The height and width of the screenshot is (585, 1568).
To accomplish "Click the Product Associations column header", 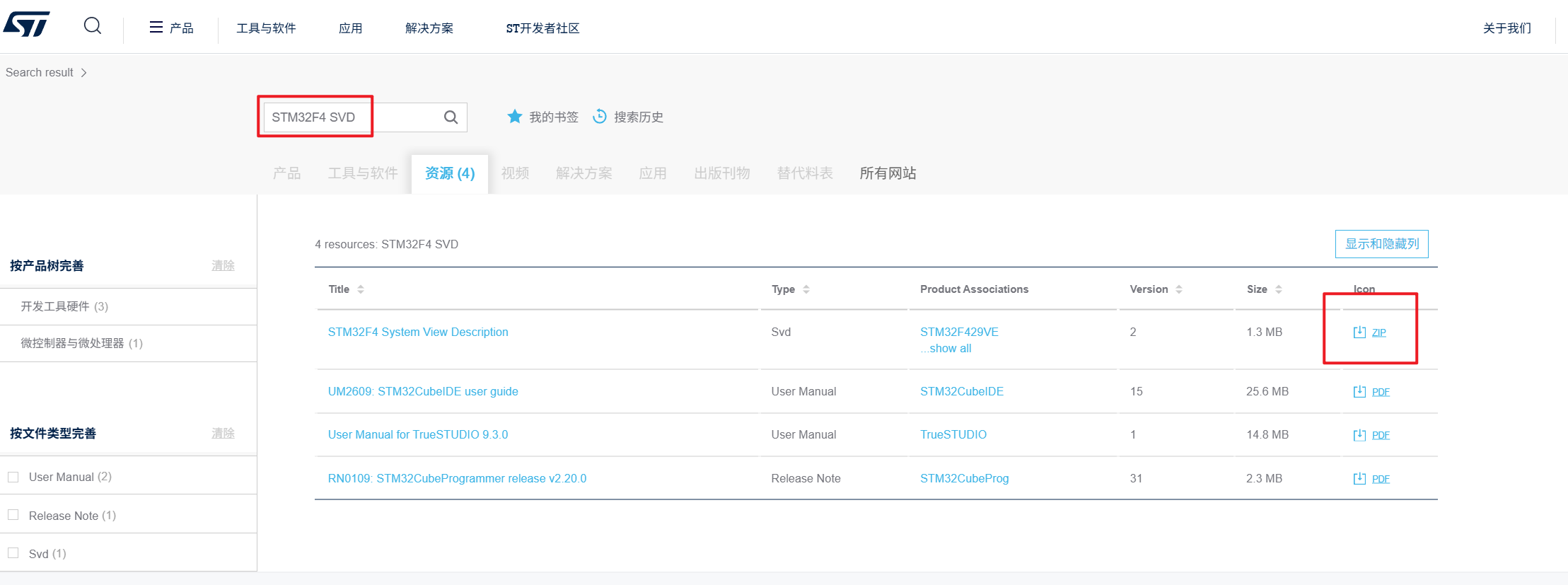I will [x=974, y=289].
